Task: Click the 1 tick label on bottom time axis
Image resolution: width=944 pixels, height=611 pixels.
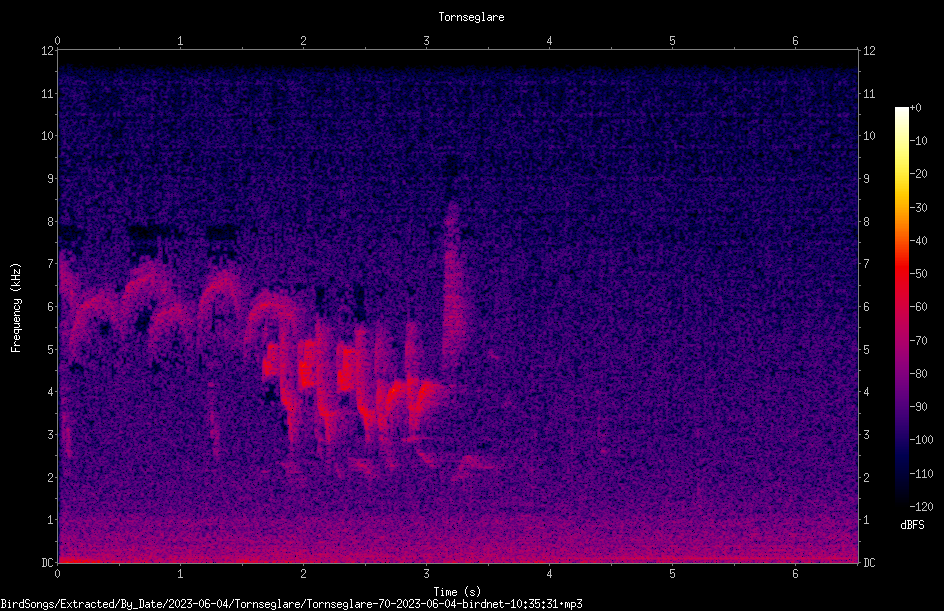Action: pos(180,574)
